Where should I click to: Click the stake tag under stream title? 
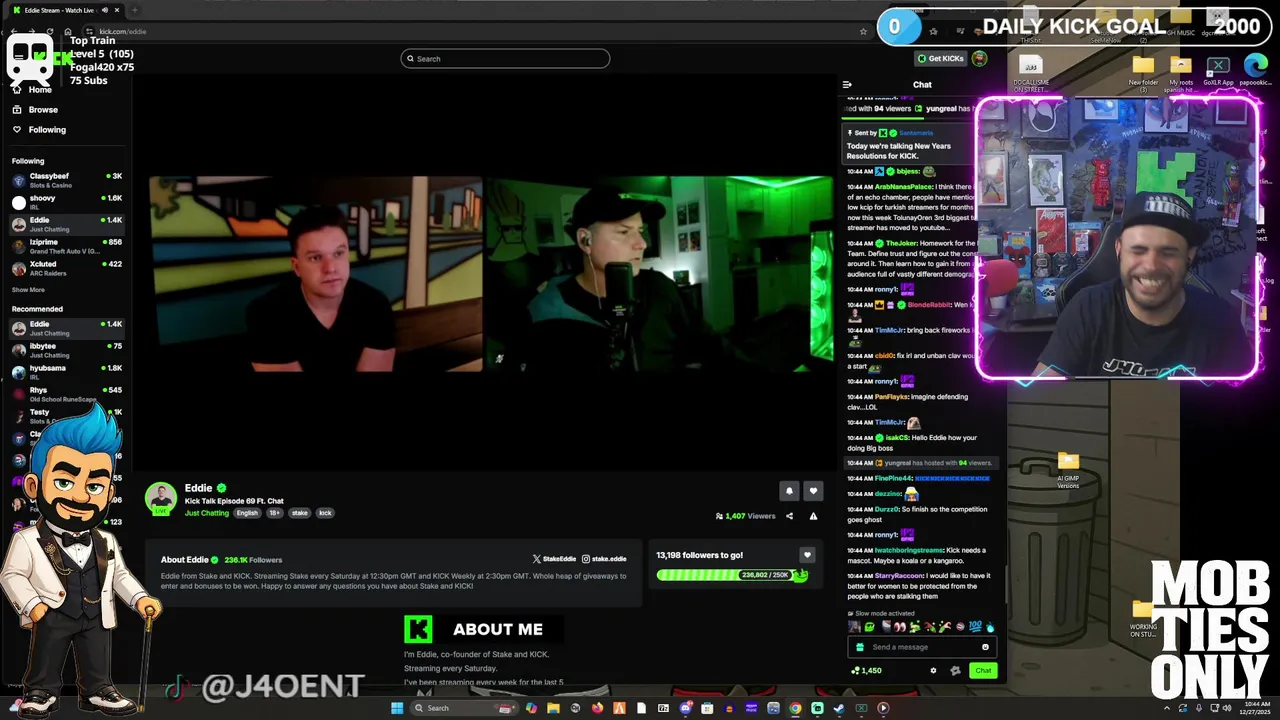300,513
